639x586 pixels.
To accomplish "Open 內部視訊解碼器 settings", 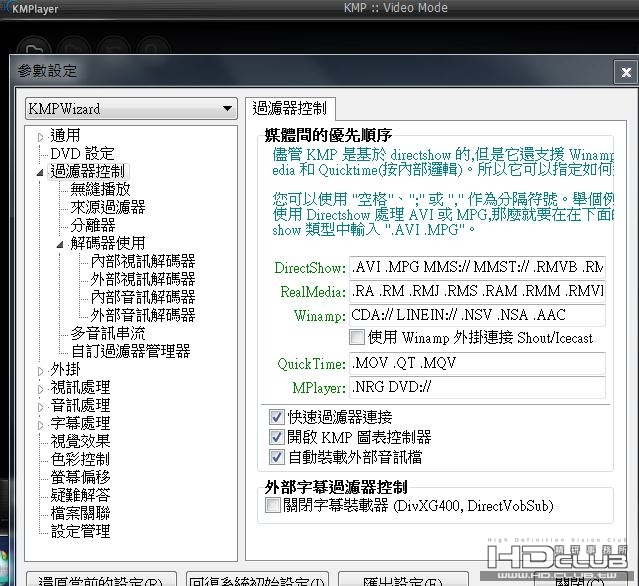I will pyautogui.click(x=143, y=261).
